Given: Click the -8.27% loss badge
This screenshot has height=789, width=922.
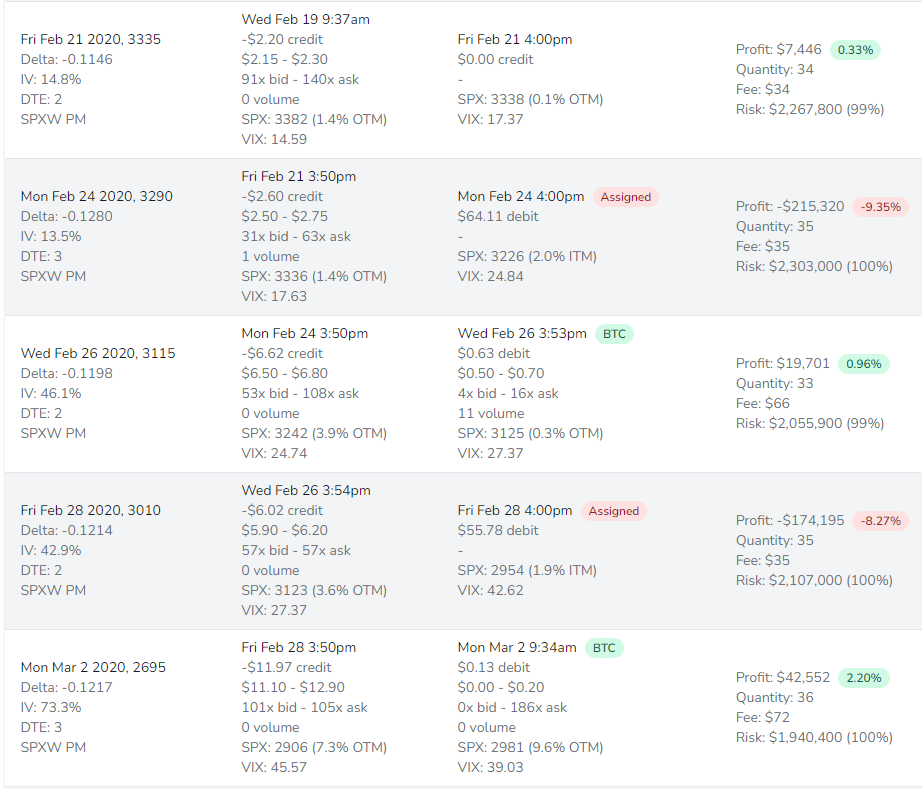Looking at the screenshot, I should (x=881, y=521).
